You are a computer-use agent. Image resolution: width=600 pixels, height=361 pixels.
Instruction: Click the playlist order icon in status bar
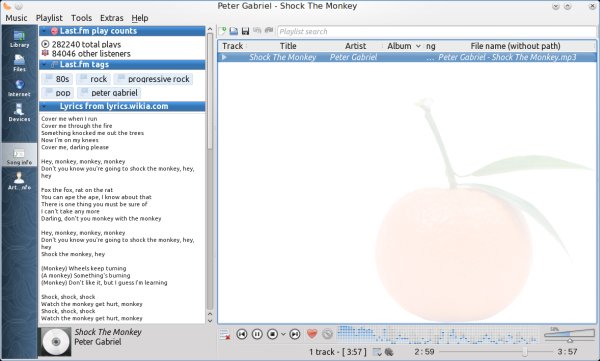(x=377, y=352)
